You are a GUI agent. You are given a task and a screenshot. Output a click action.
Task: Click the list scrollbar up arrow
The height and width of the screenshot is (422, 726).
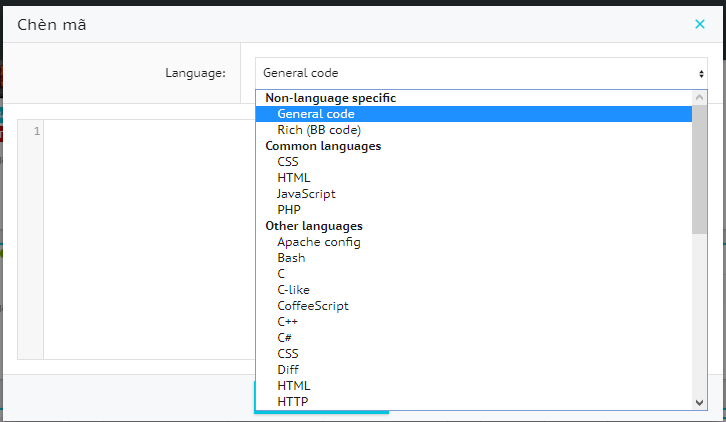point(700,98)
